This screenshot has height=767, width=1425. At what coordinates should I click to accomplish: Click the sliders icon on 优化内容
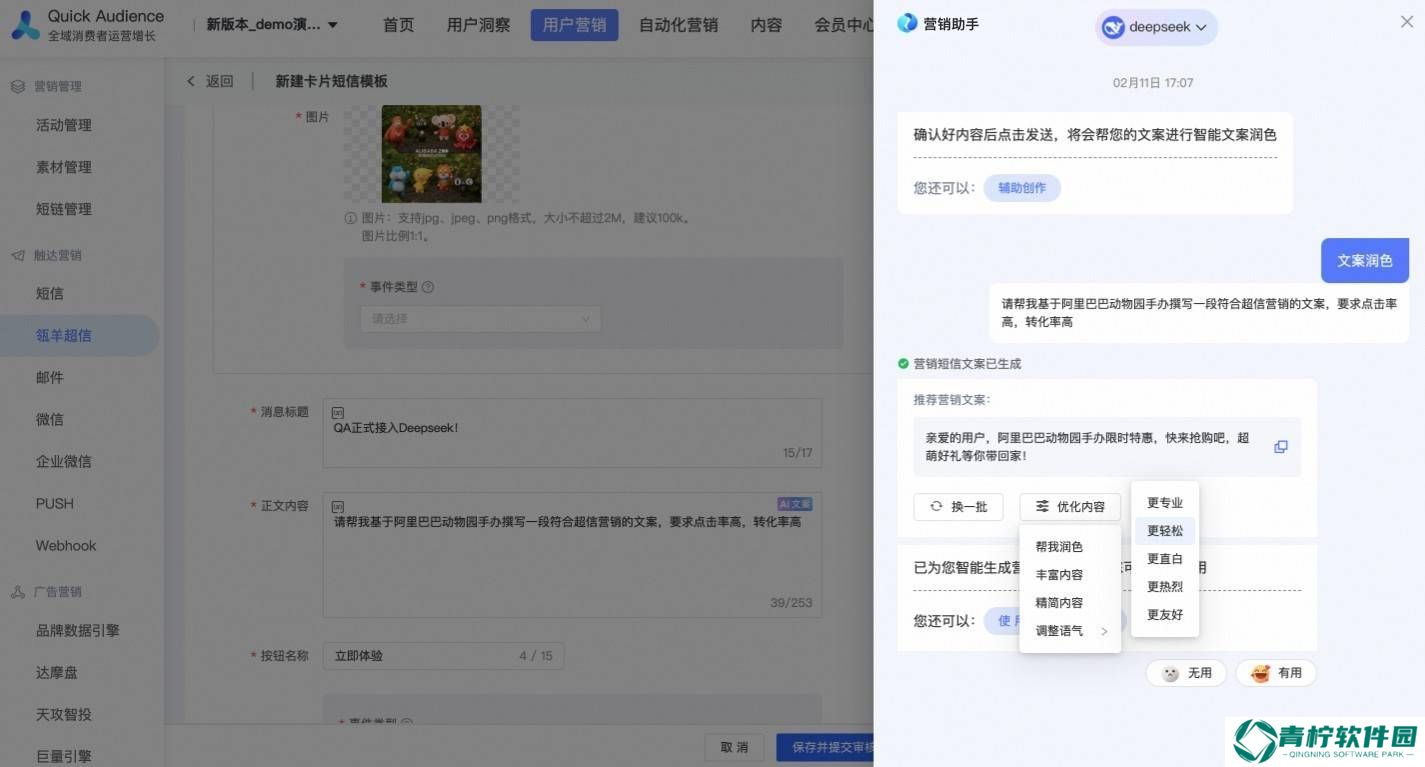tap(1042, 507)
